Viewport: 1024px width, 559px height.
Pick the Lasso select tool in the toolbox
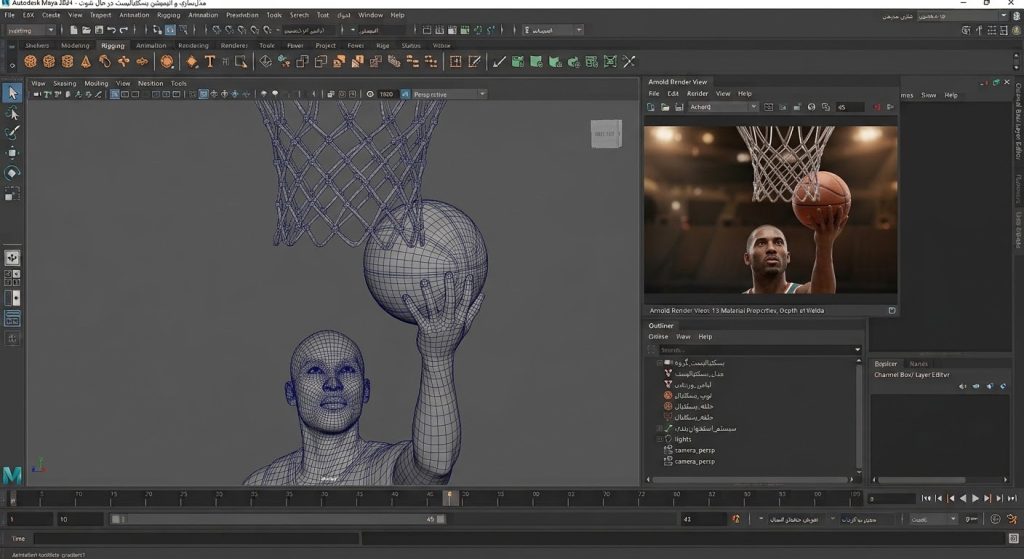tap(12, 114)
